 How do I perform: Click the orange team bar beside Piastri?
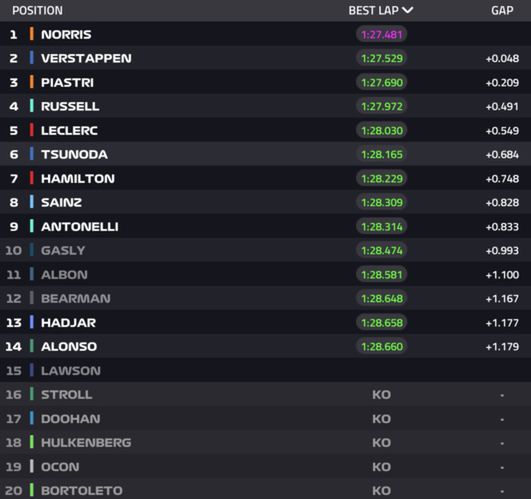(31, 82)
